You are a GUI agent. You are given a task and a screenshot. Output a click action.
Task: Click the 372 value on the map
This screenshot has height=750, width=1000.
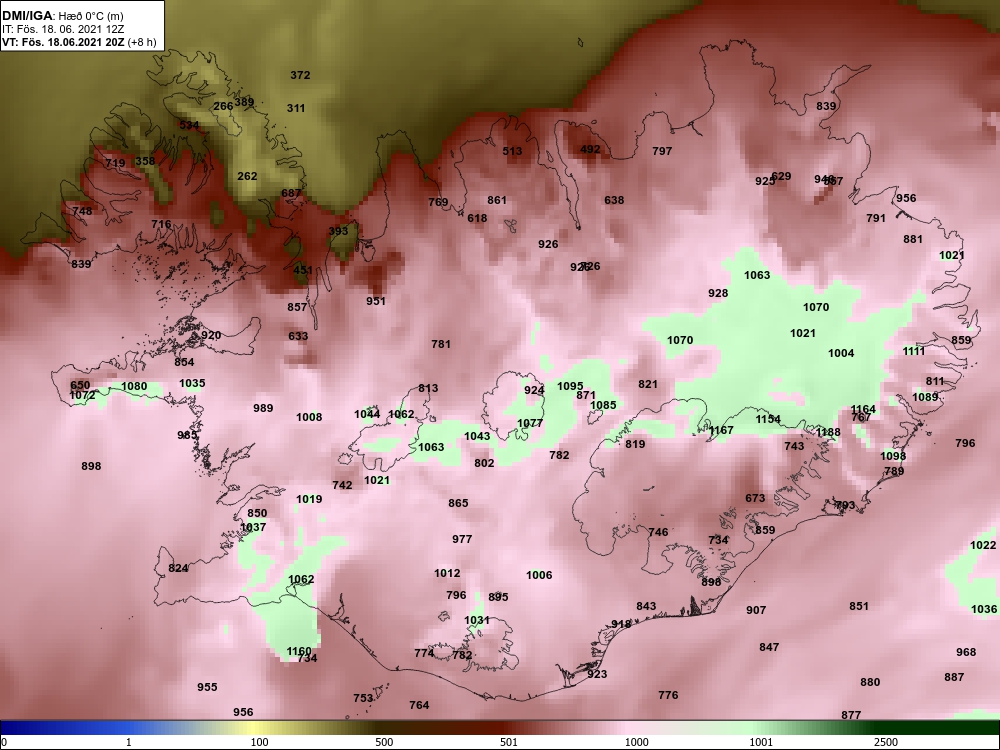300,75
